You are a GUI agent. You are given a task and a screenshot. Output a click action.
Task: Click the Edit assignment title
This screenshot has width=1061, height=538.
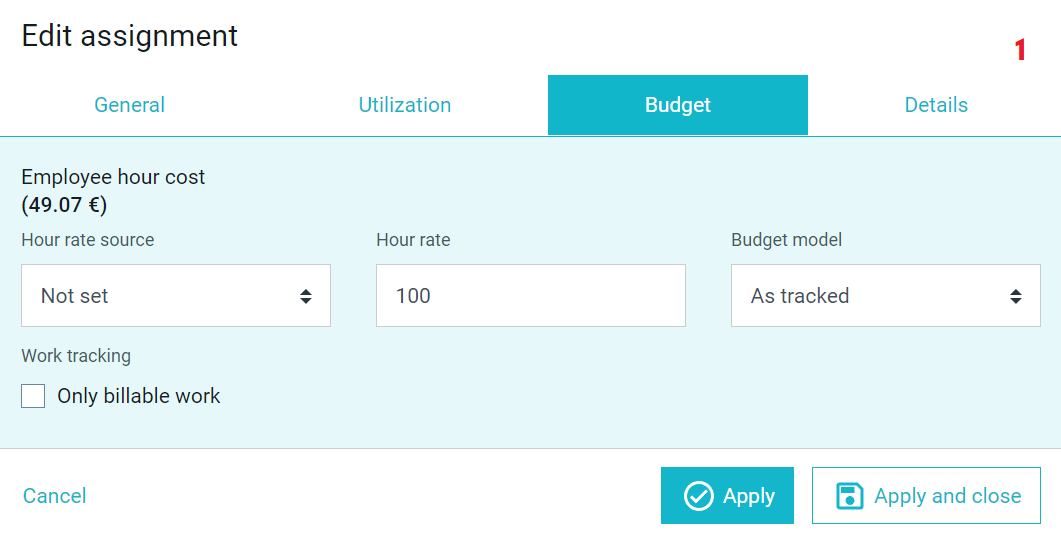pyautogui.click(x=130, y=36)
